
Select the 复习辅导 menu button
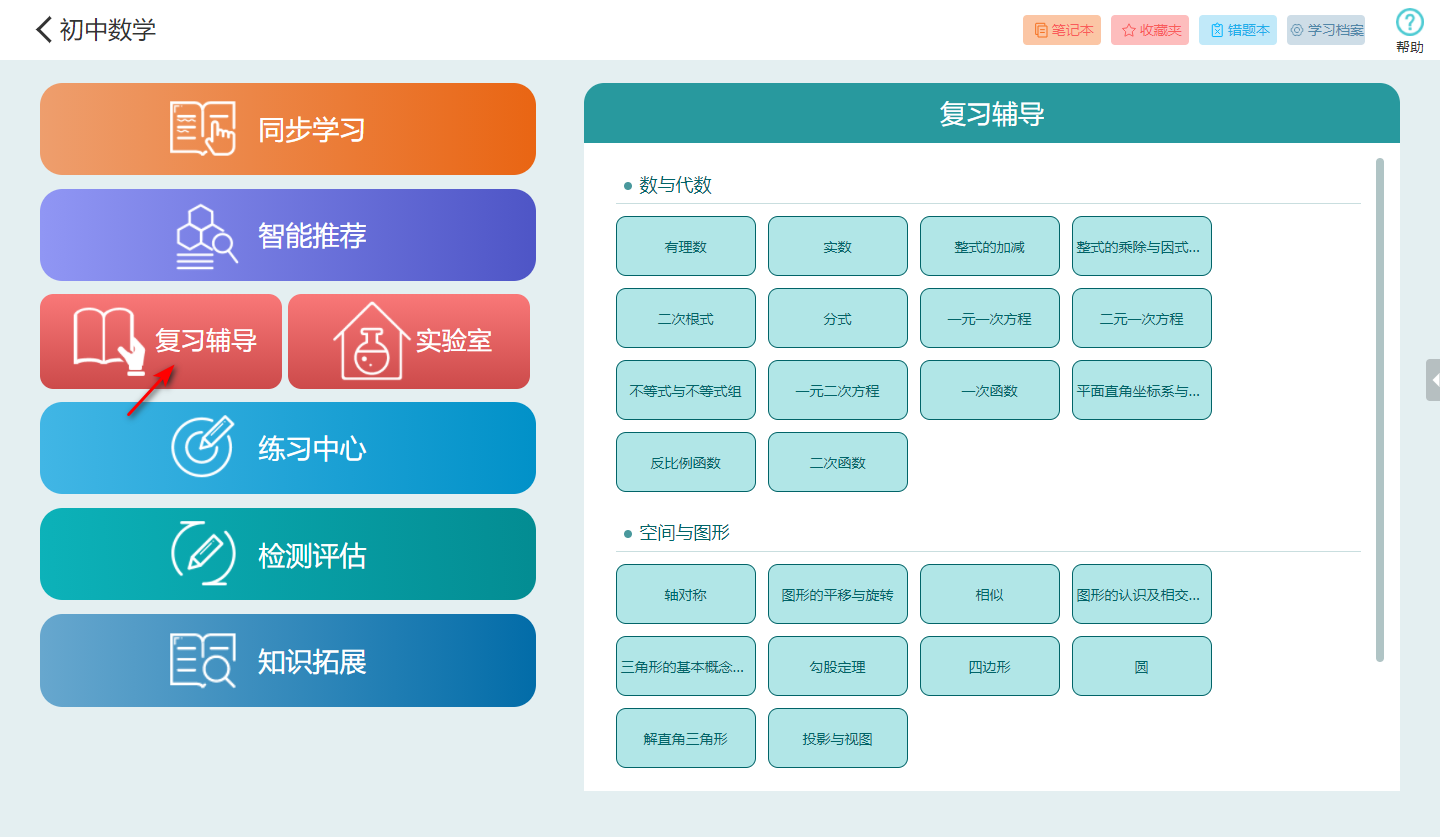tap(161, 341)
